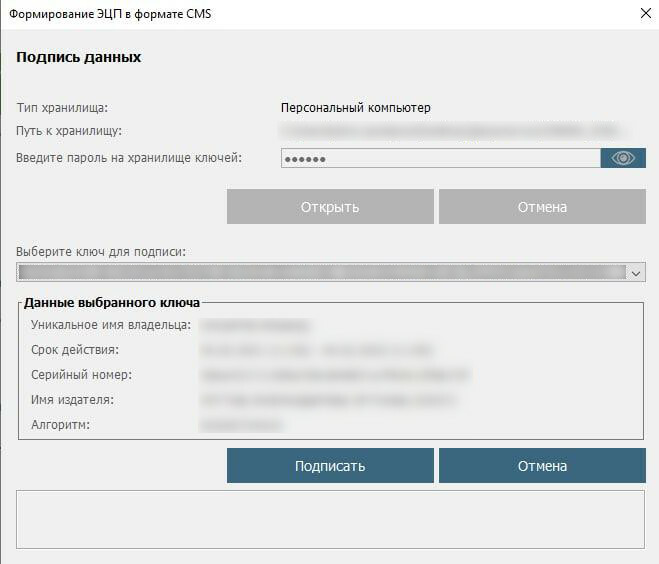Click Отмена next to the Открыть button
The height and width of the screenshot is (564, 659).
(542, 207)
